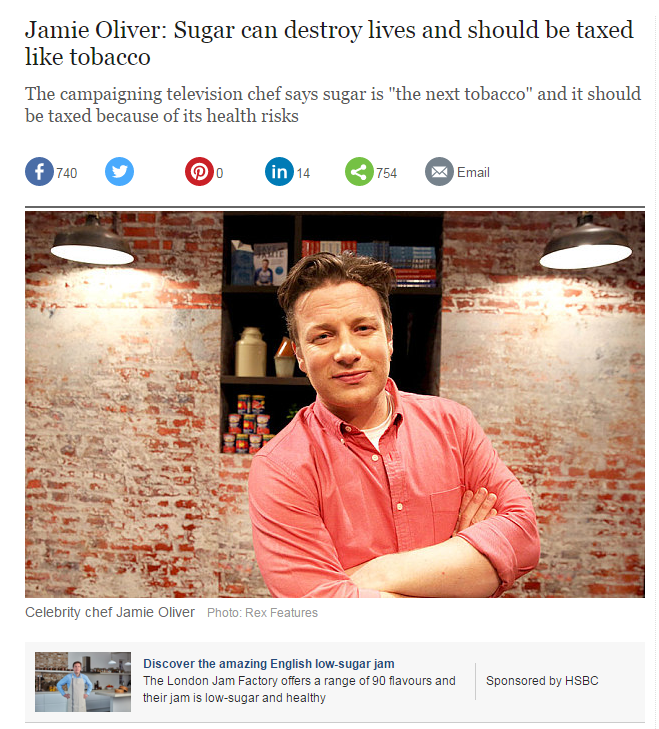Open the green share icon
This screenshot has height=729, width=659.
pyautogui.click(x=359, y=172)
